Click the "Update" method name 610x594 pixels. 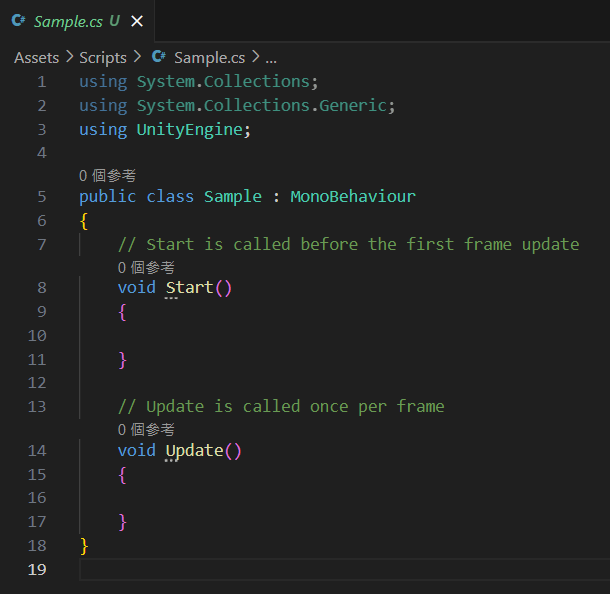[x=195, y=451]
